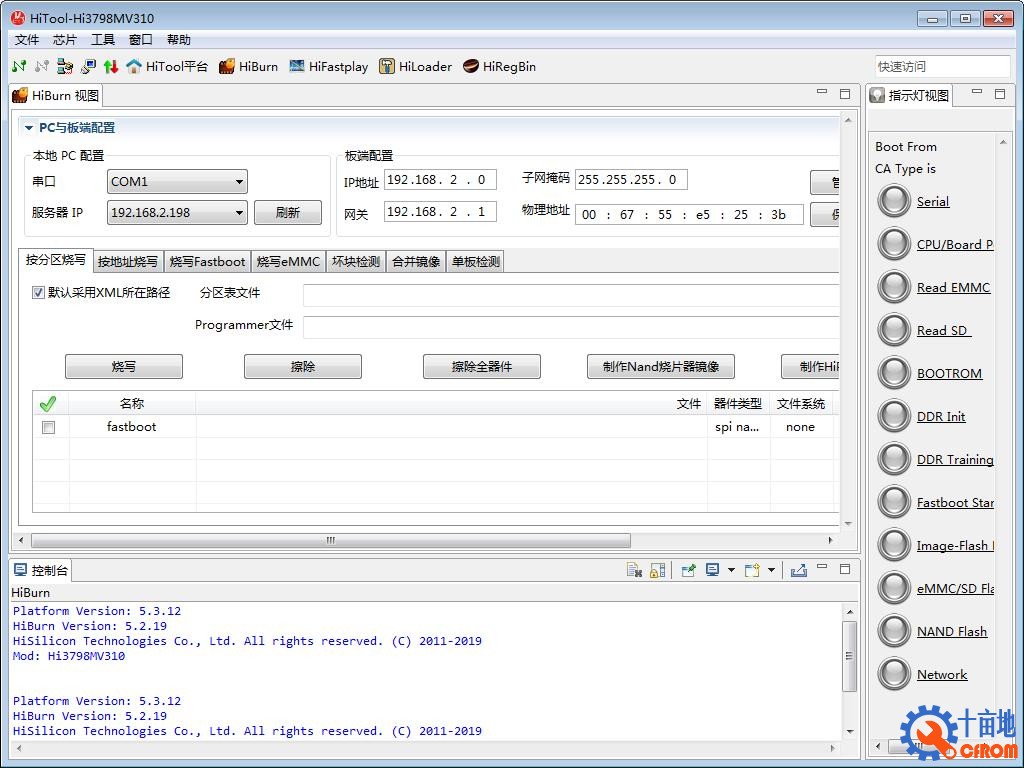Launch HiFastplay from the toolbar

[328, 67]
